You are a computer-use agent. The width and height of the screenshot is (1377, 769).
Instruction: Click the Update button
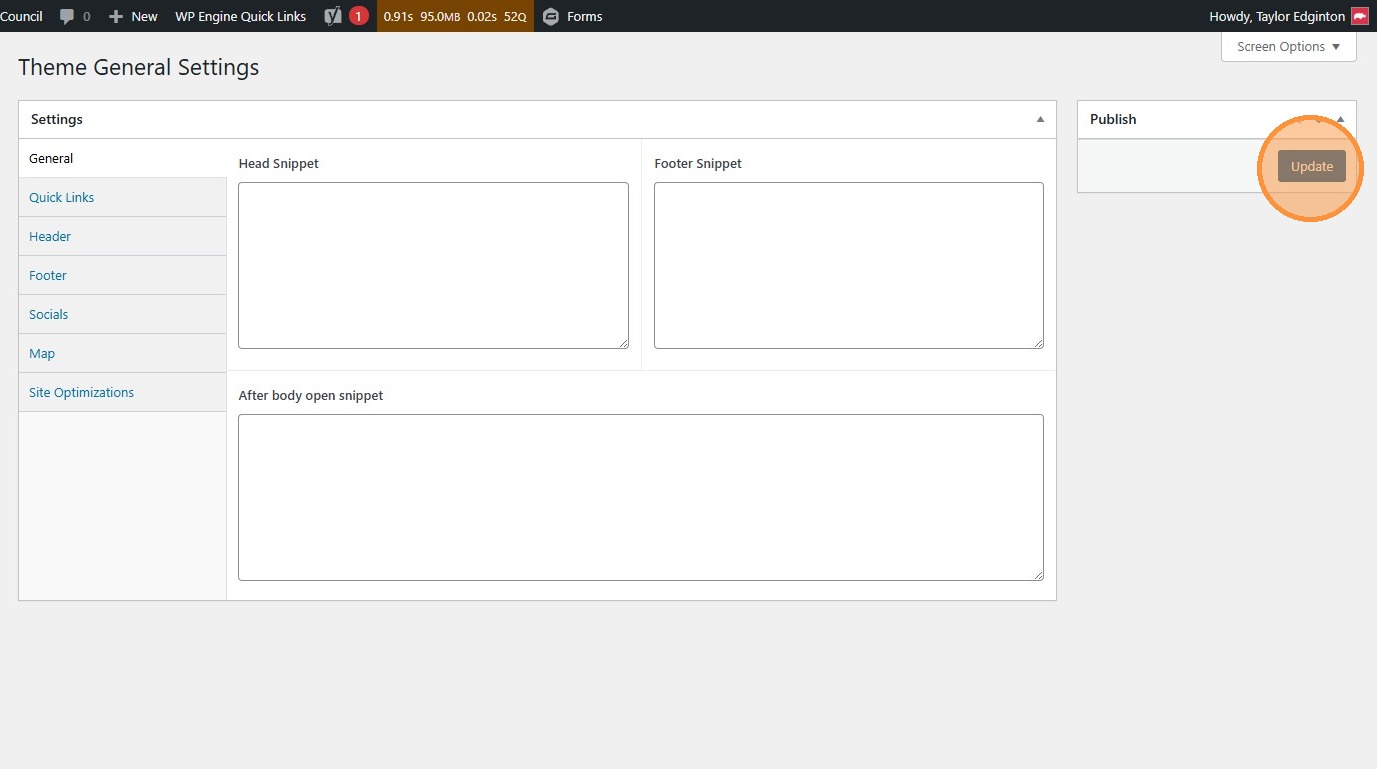coord(1311,166)
